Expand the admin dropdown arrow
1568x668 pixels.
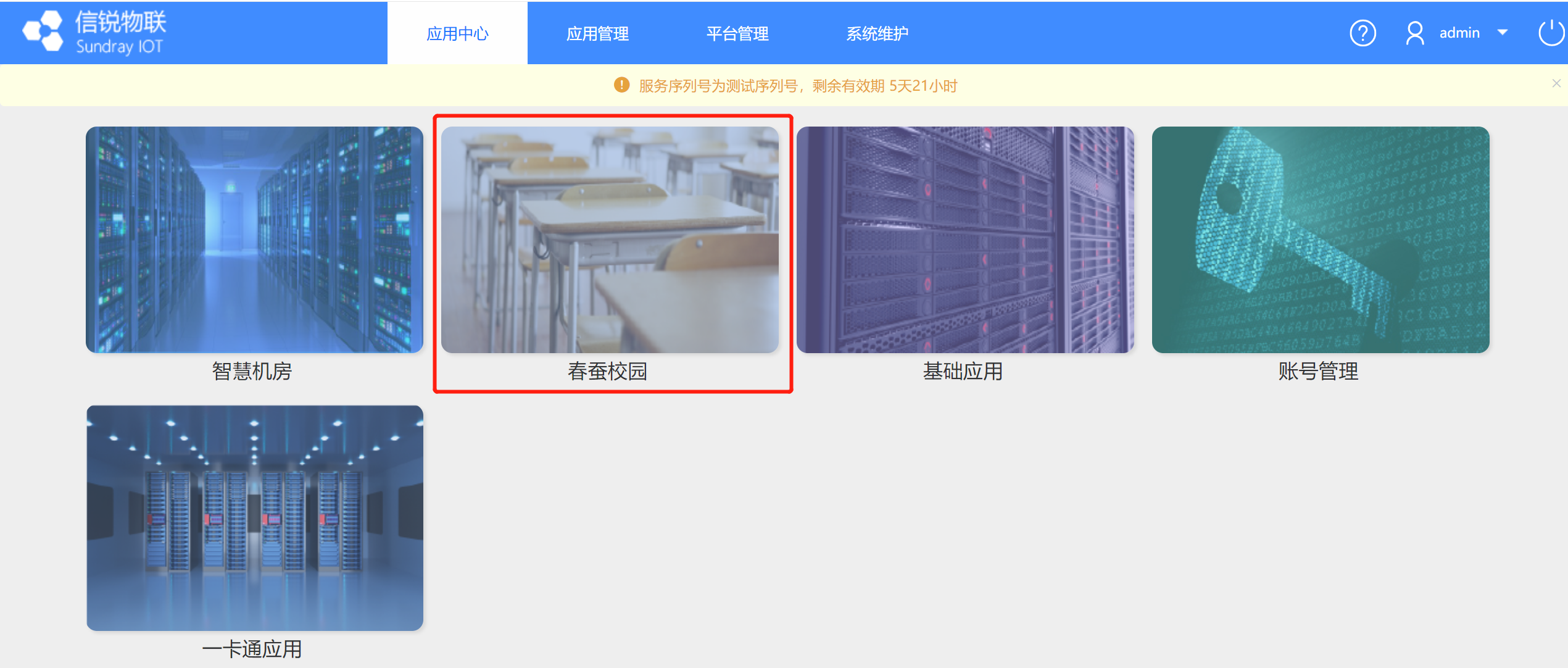pos(1502,33)
